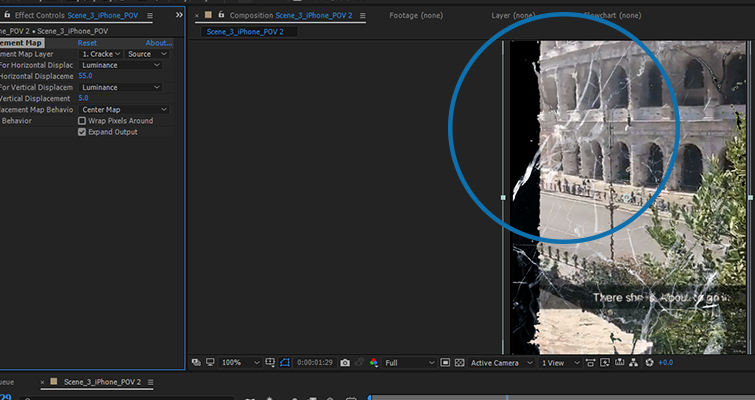The width and height of the screenshot is (755, 400).
Task: Open the Center Map behavior dropdown
Action: tap(124, 109)
